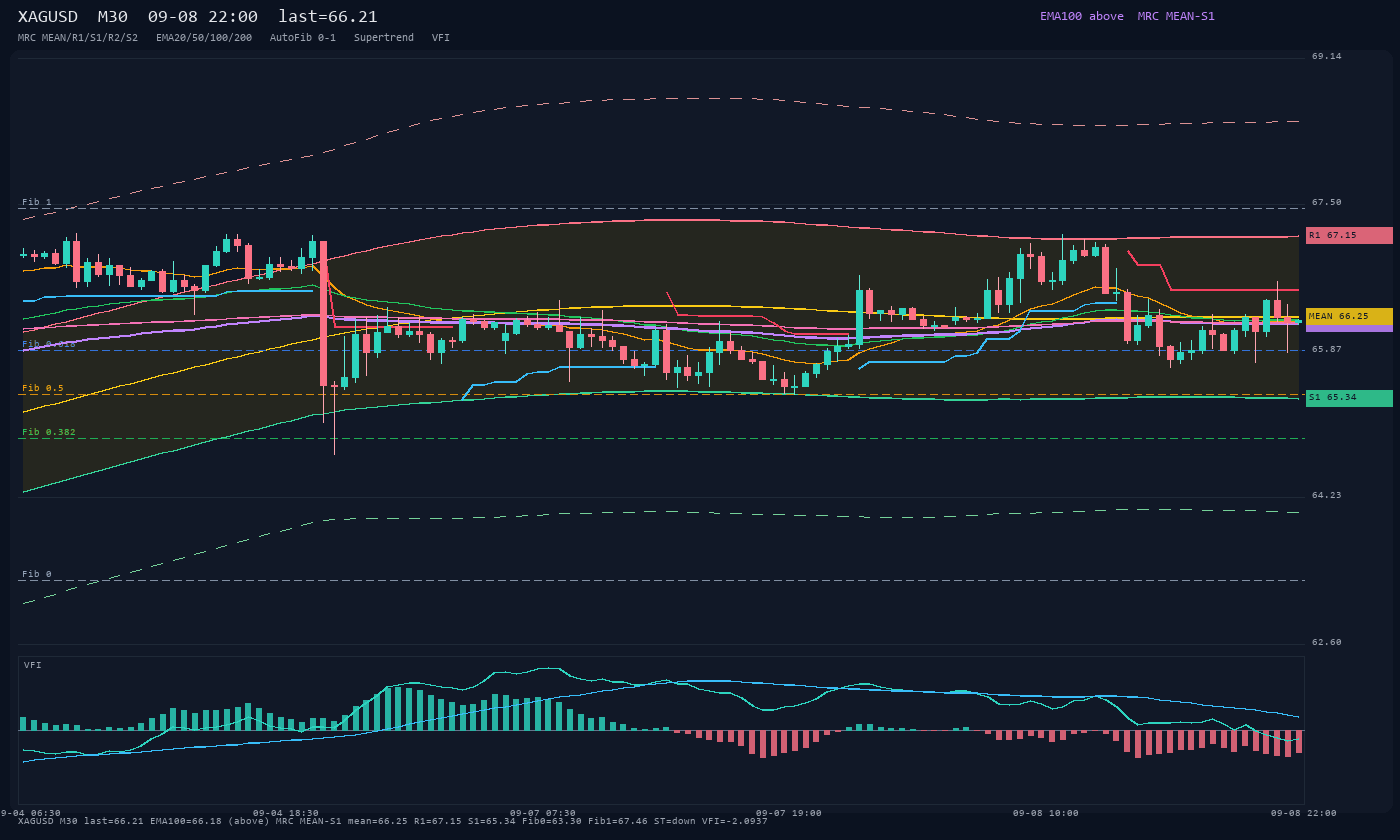Select the M30 timeframe label in the title
This screenshot has width=1400, height=840.
(113, 16)
